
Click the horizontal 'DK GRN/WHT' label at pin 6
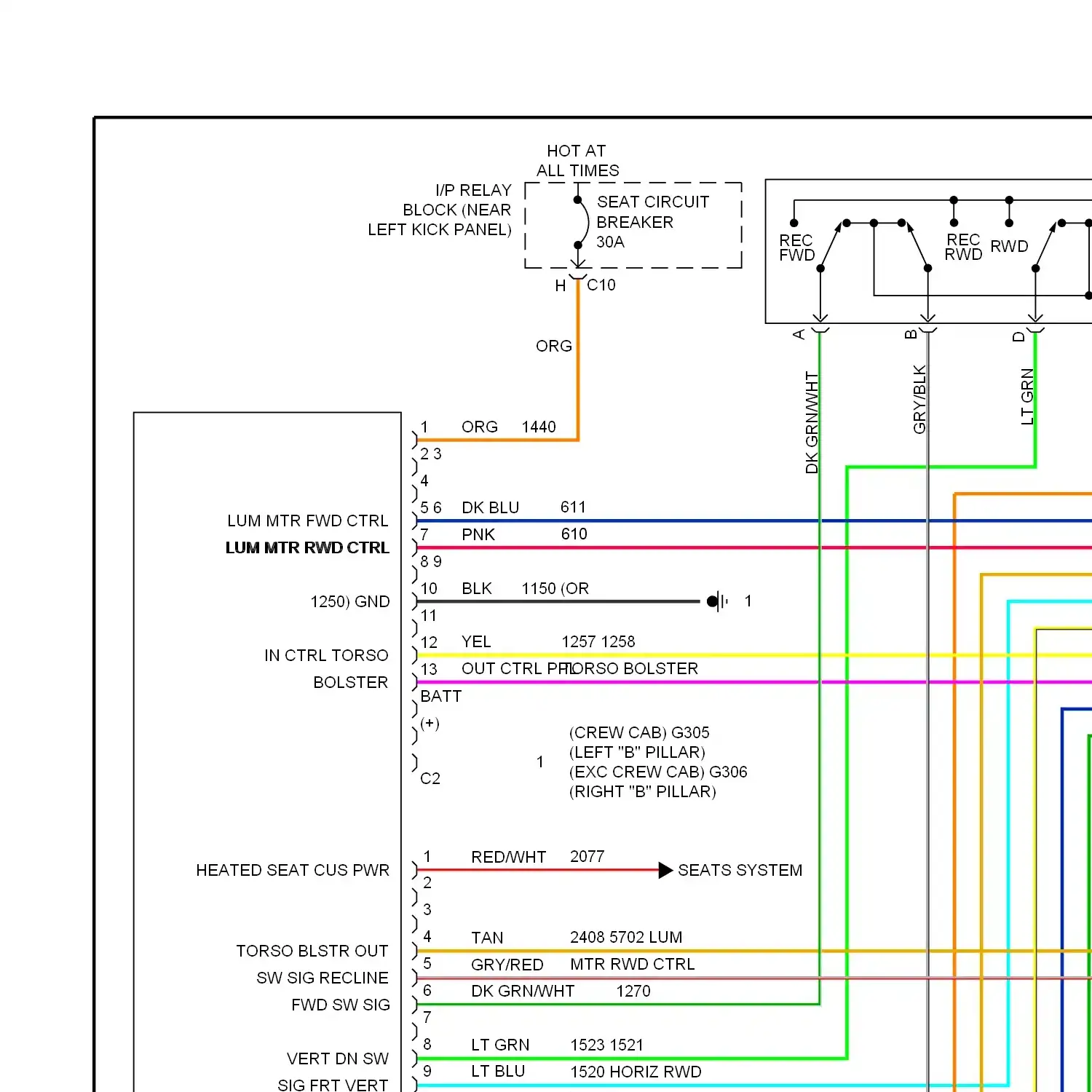pos(523,992)
